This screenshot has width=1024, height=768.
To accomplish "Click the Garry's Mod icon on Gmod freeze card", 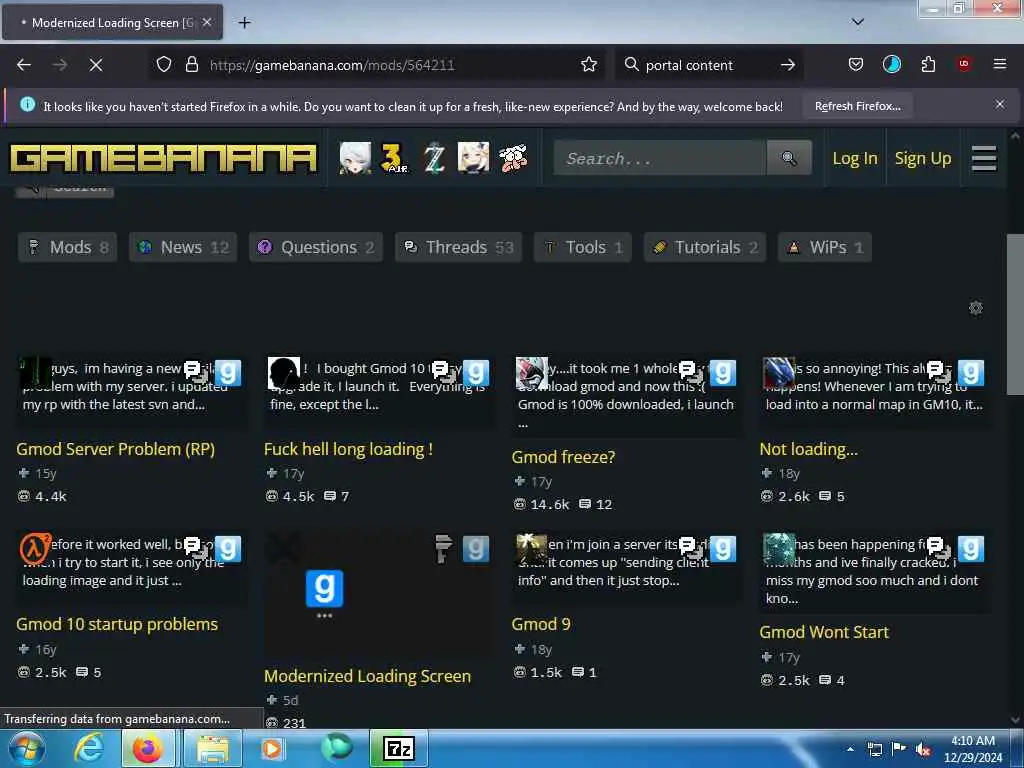I will coord(723,373).
